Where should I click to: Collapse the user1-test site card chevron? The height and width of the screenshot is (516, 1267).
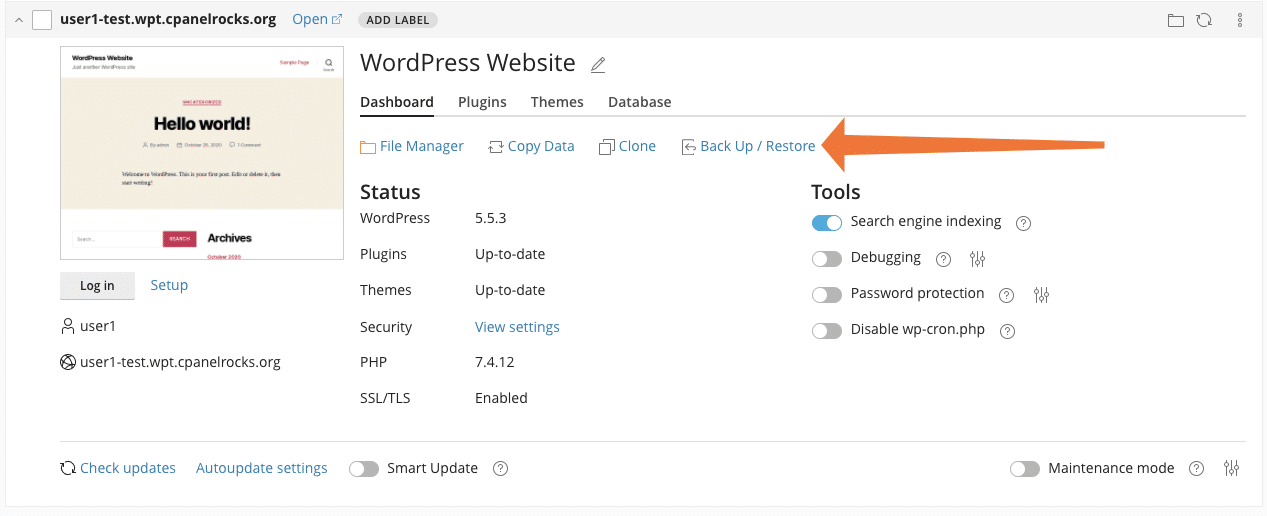coord(19,20)
